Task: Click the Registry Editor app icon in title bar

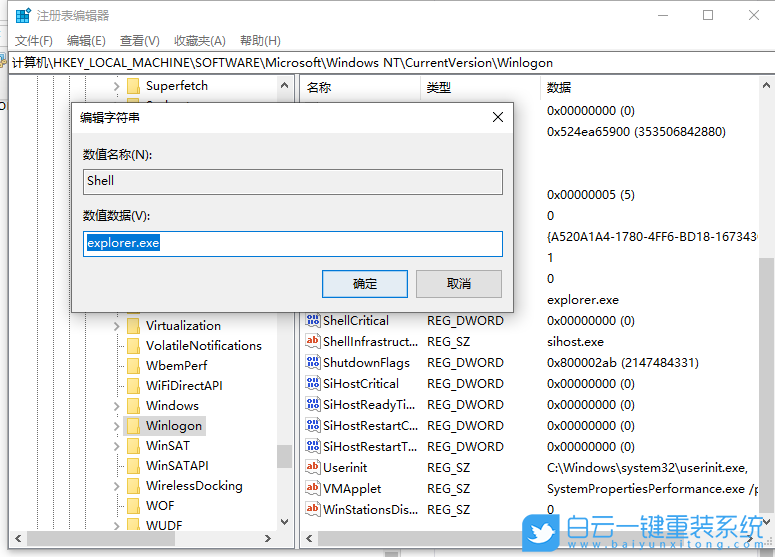Action: pyautogui.click(x=23, y=15)
